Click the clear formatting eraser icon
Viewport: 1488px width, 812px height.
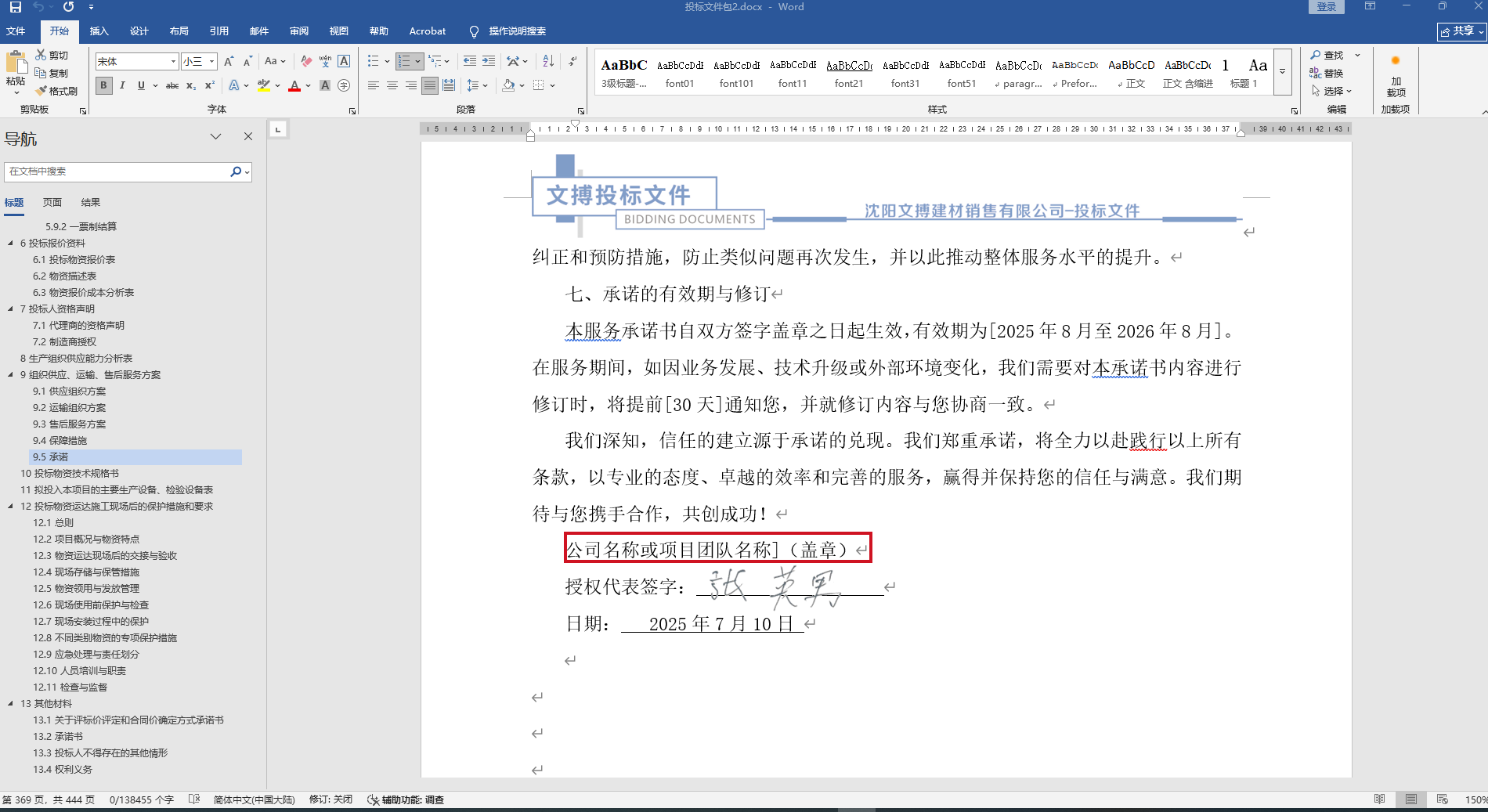pos(306,61)
